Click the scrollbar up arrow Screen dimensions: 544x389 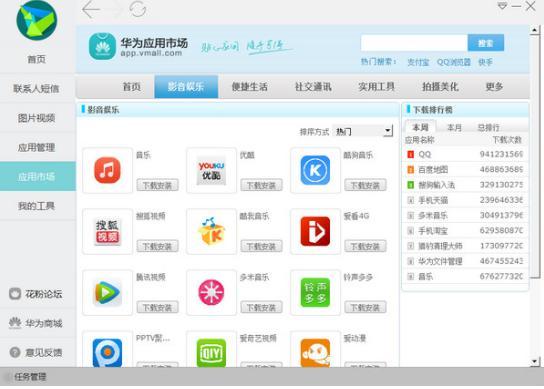coord(534,30)
